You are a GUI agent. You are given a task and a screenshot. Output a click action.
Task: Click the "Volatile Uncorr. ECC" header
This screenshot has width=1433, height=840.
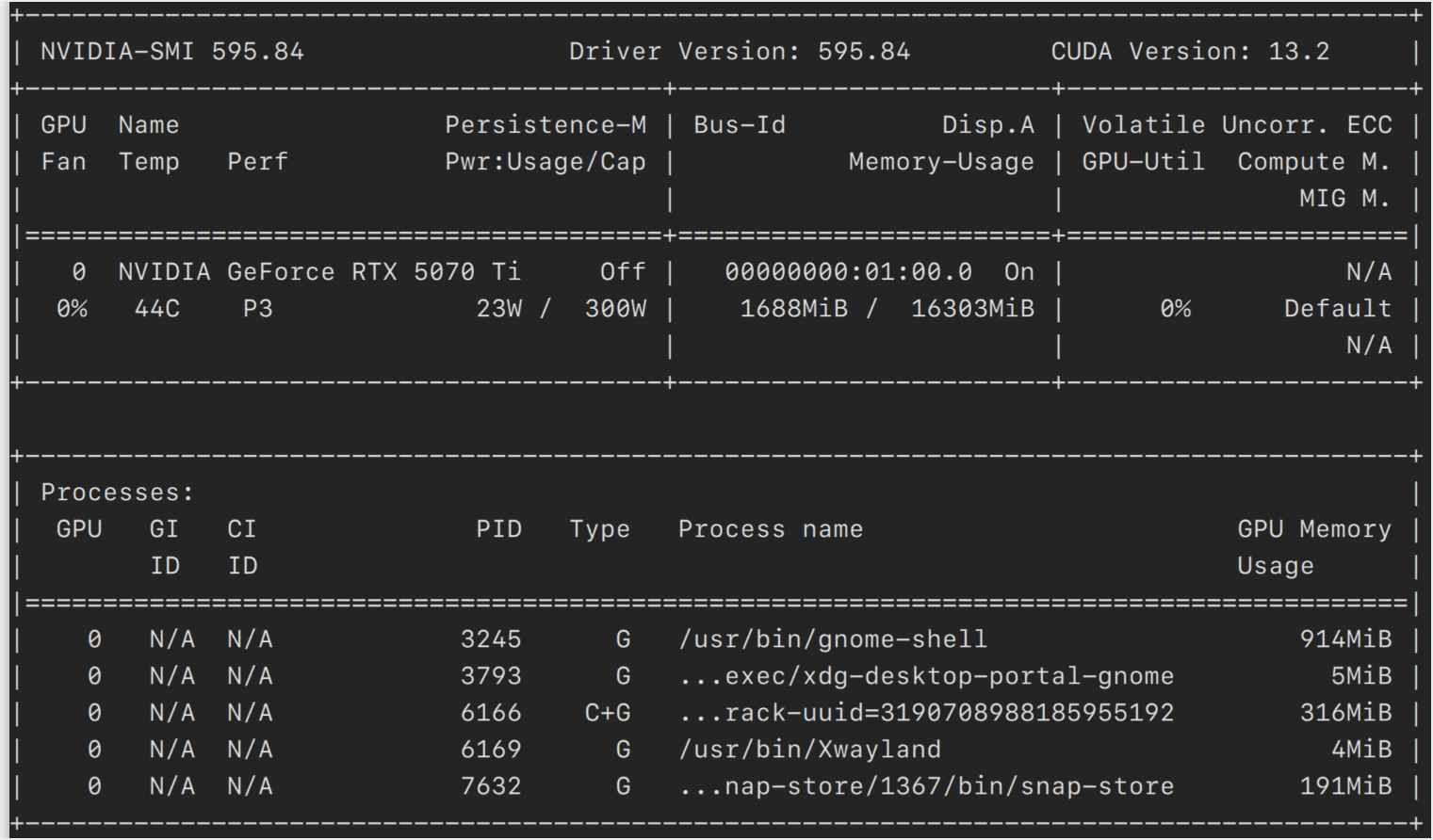[1237, 125]
